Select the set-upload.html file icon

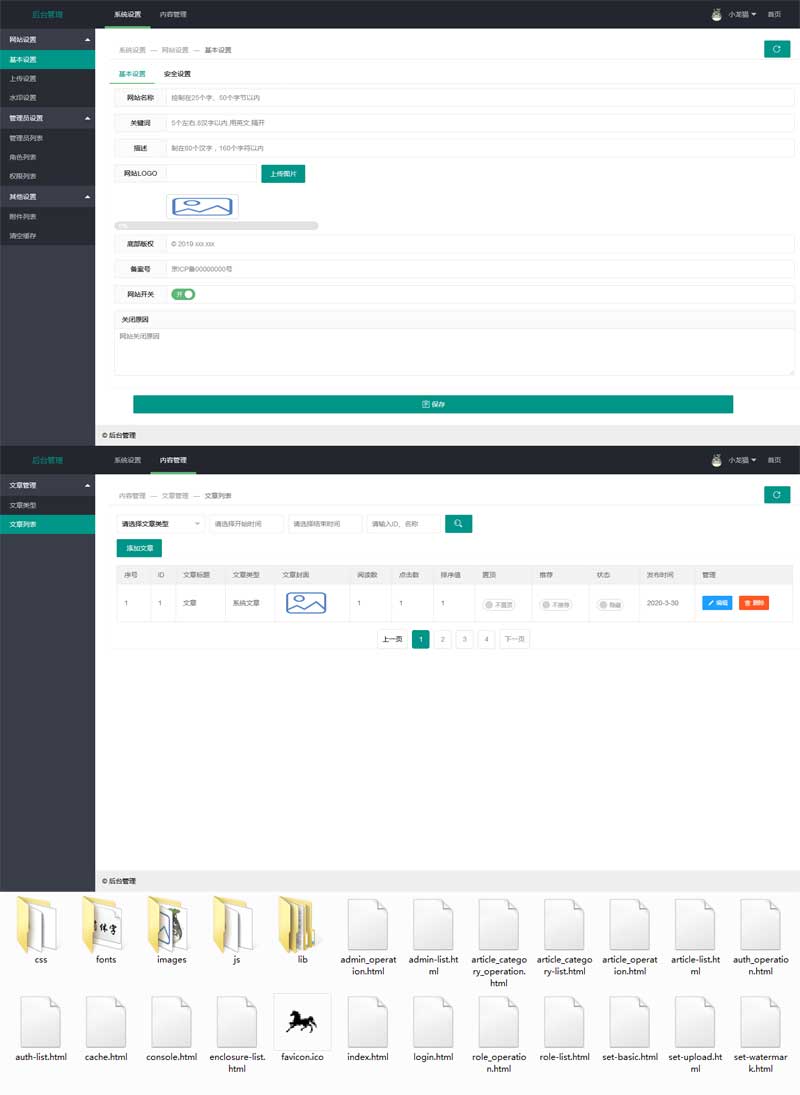695,1022
